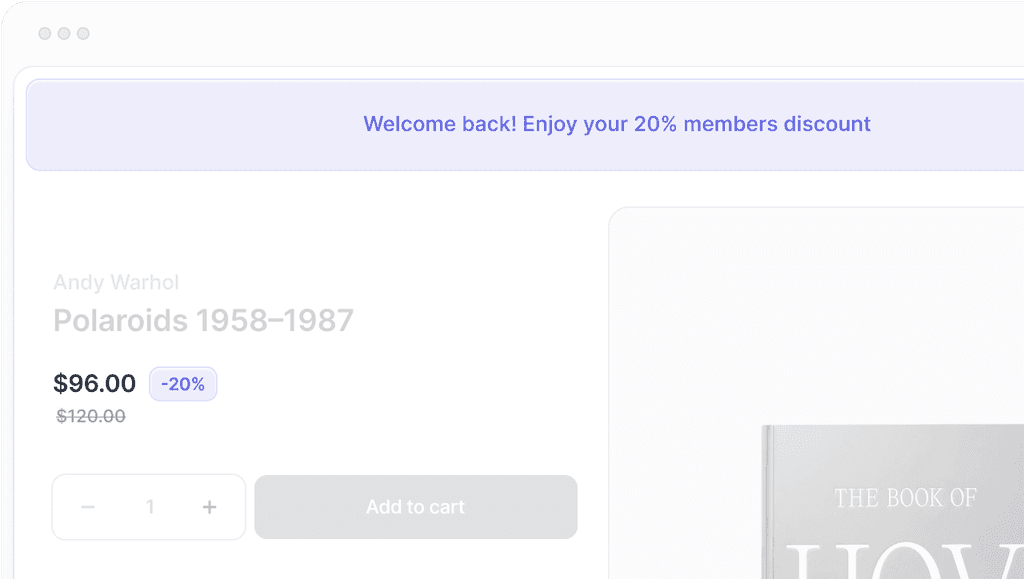
Task: Click the plus icon to increase quantity
Action: [x=209, y=507]
